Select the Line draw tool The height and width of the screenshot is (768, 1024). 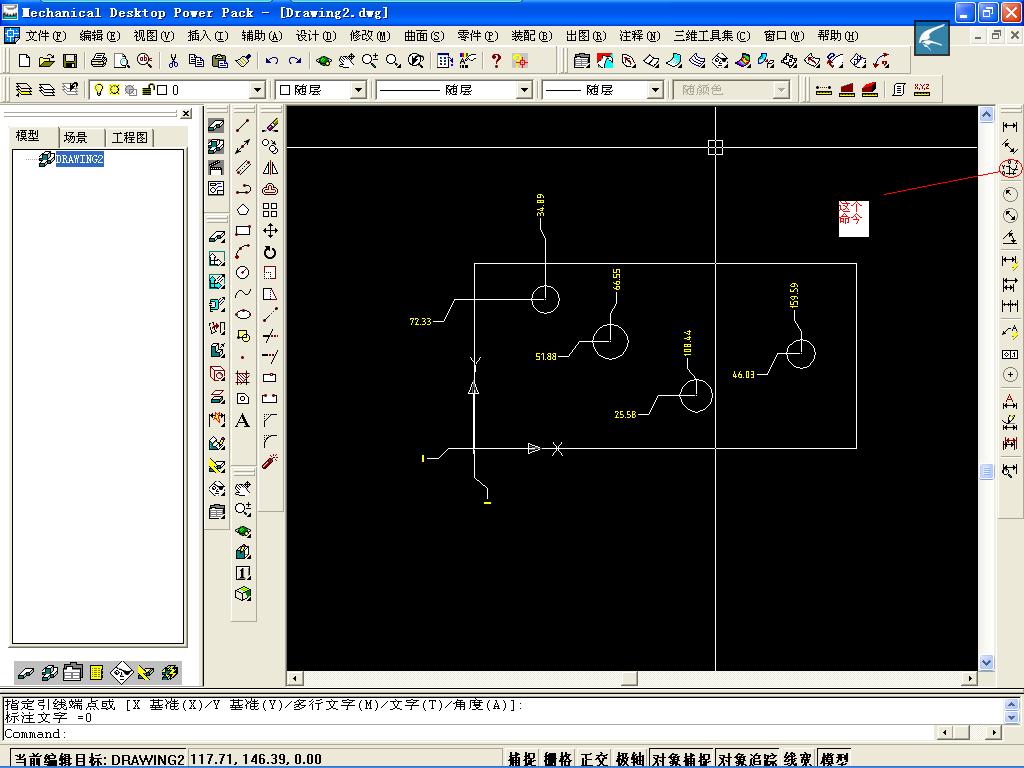tap(243, 125)
